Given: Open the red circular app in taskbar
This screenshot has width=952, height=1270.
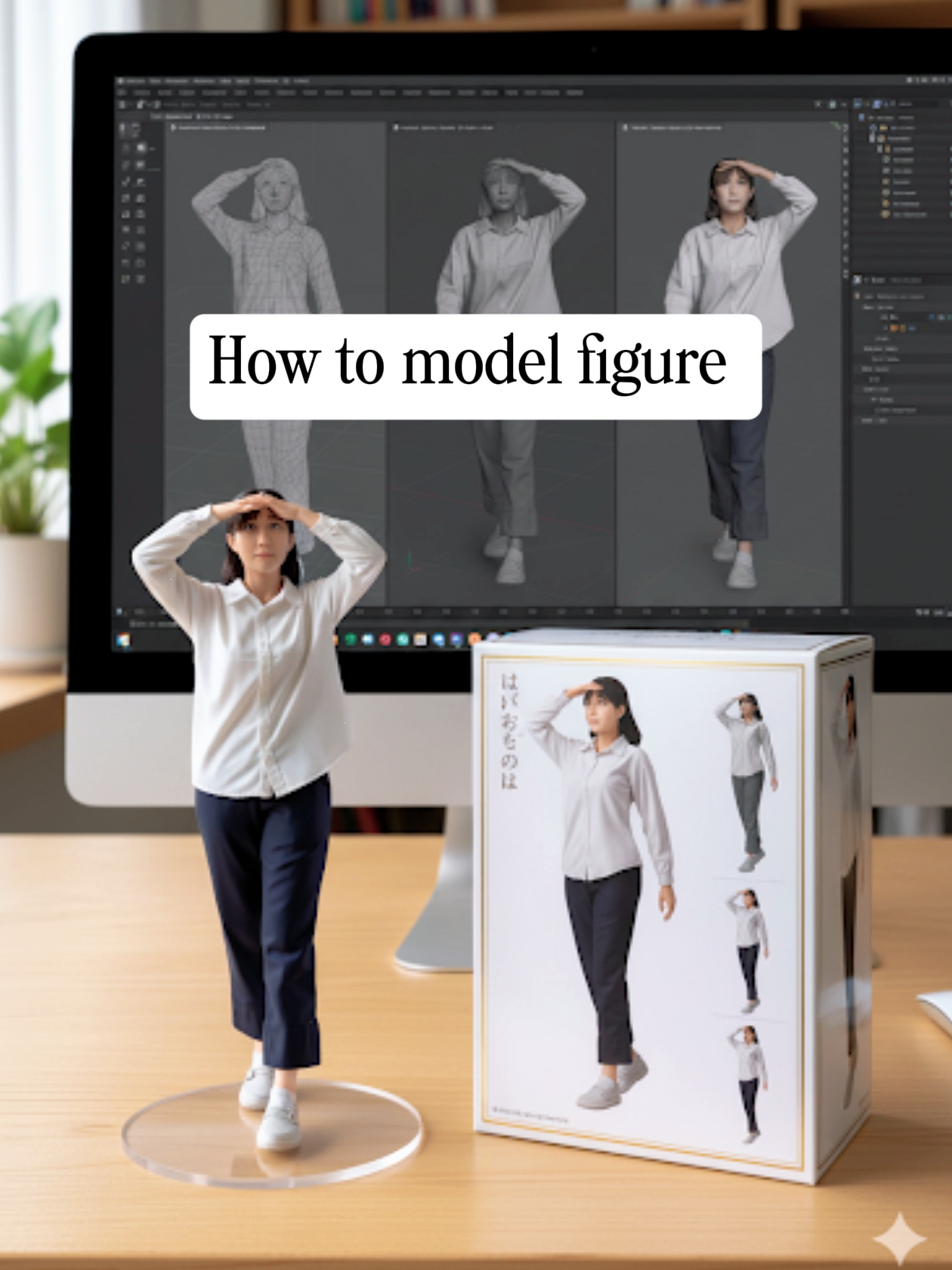Looking at the screenshot, I should point(385,640).
